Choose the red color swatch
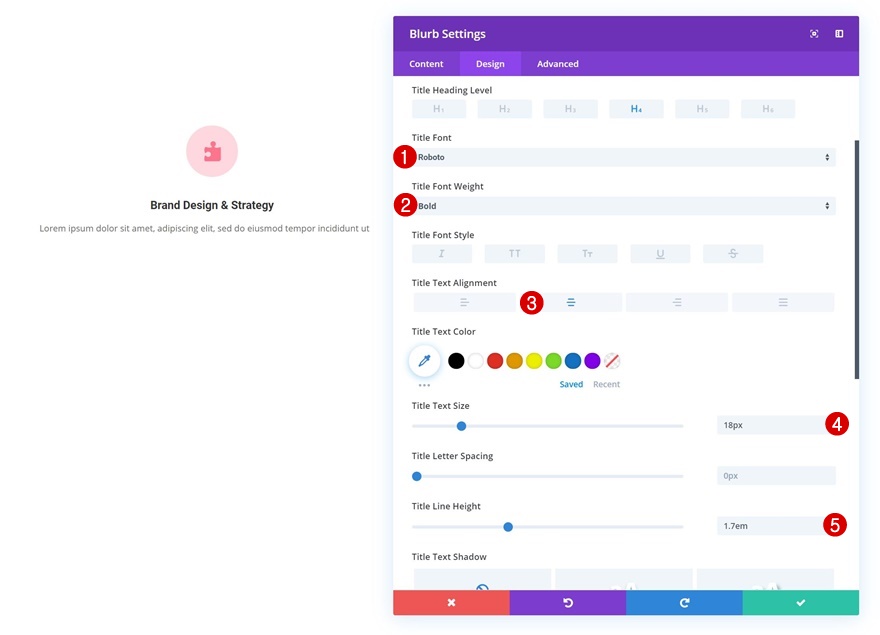 click(x=495, y=361)
